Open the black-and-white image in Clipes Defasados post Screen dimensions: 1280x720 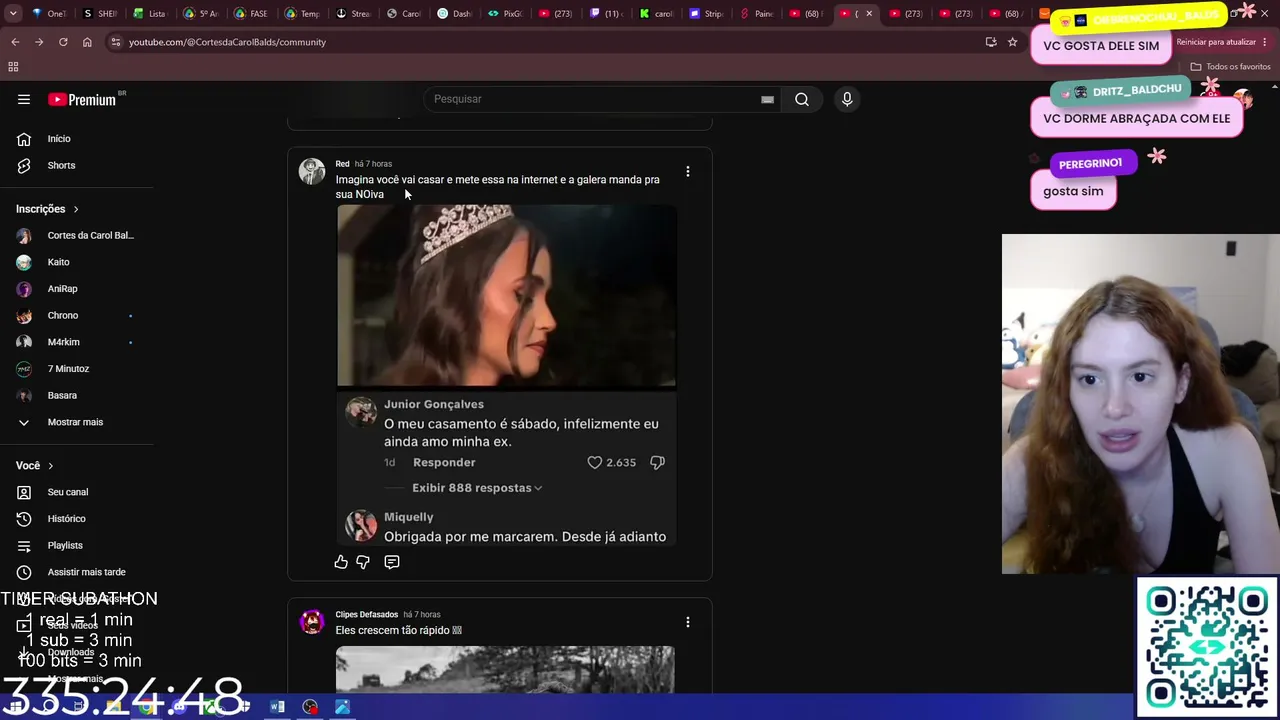point(505,669)
